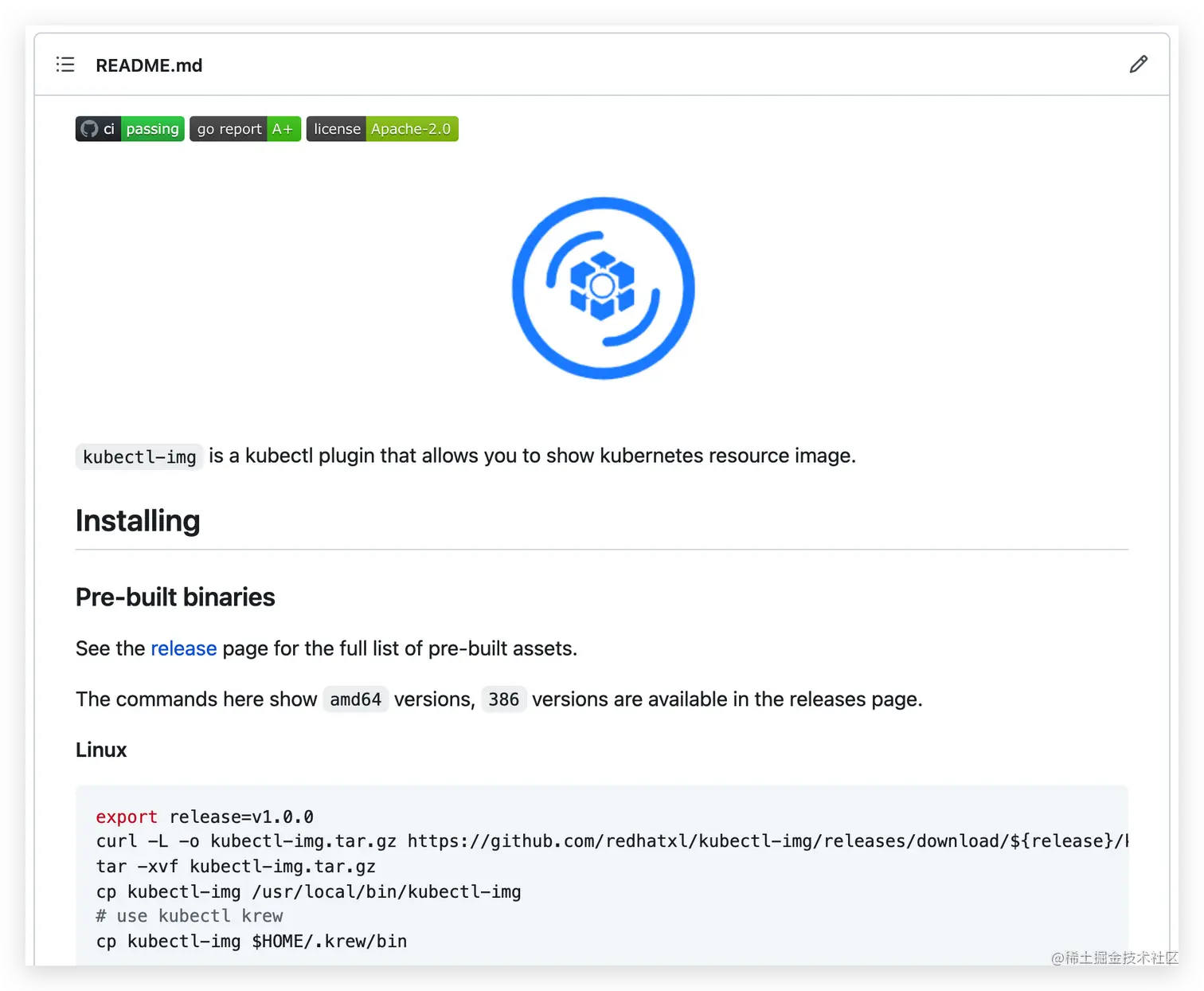
Task: Click the tar -xvf kubectl-img.tar.gz line
Action: pos(236,867)
